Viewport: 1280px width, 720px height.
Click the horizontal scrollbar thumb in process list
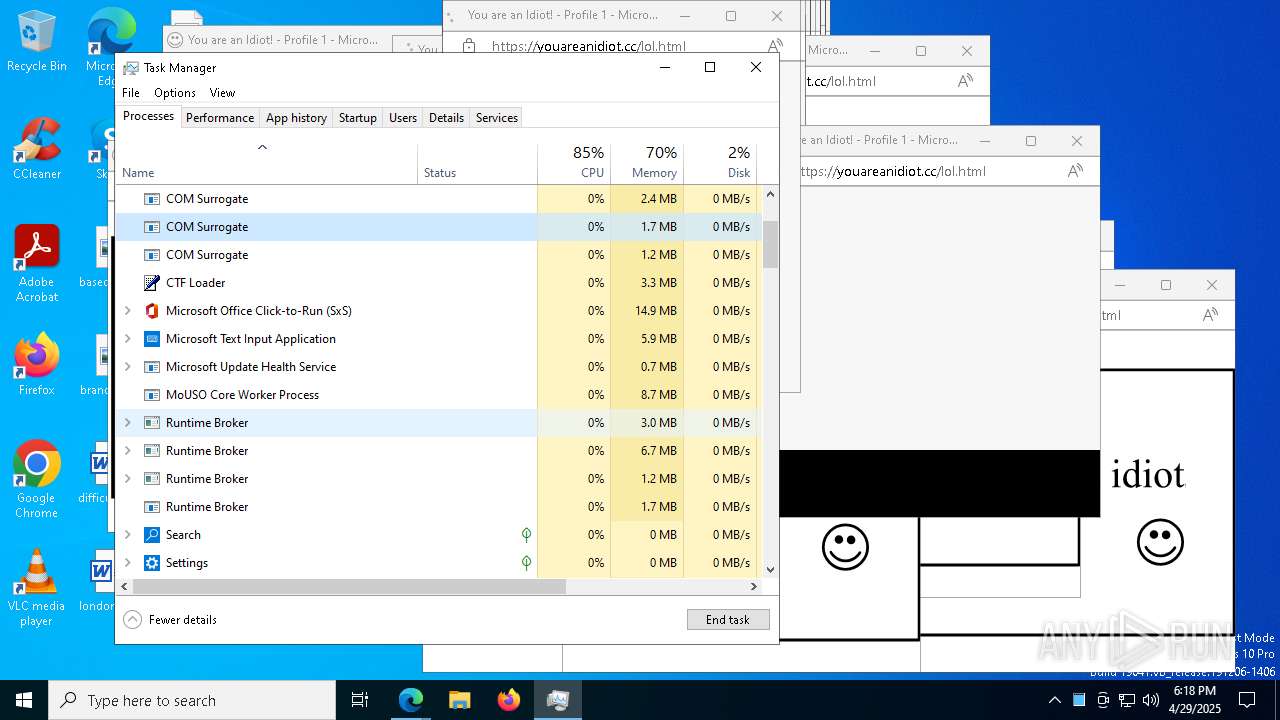349,586
